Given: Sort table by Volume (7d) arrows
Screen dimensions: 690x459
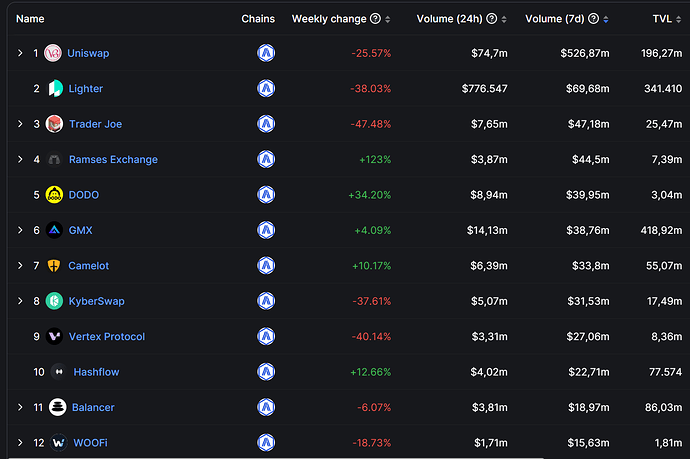Looking at the screenshot, I should [x=608, y=19].
